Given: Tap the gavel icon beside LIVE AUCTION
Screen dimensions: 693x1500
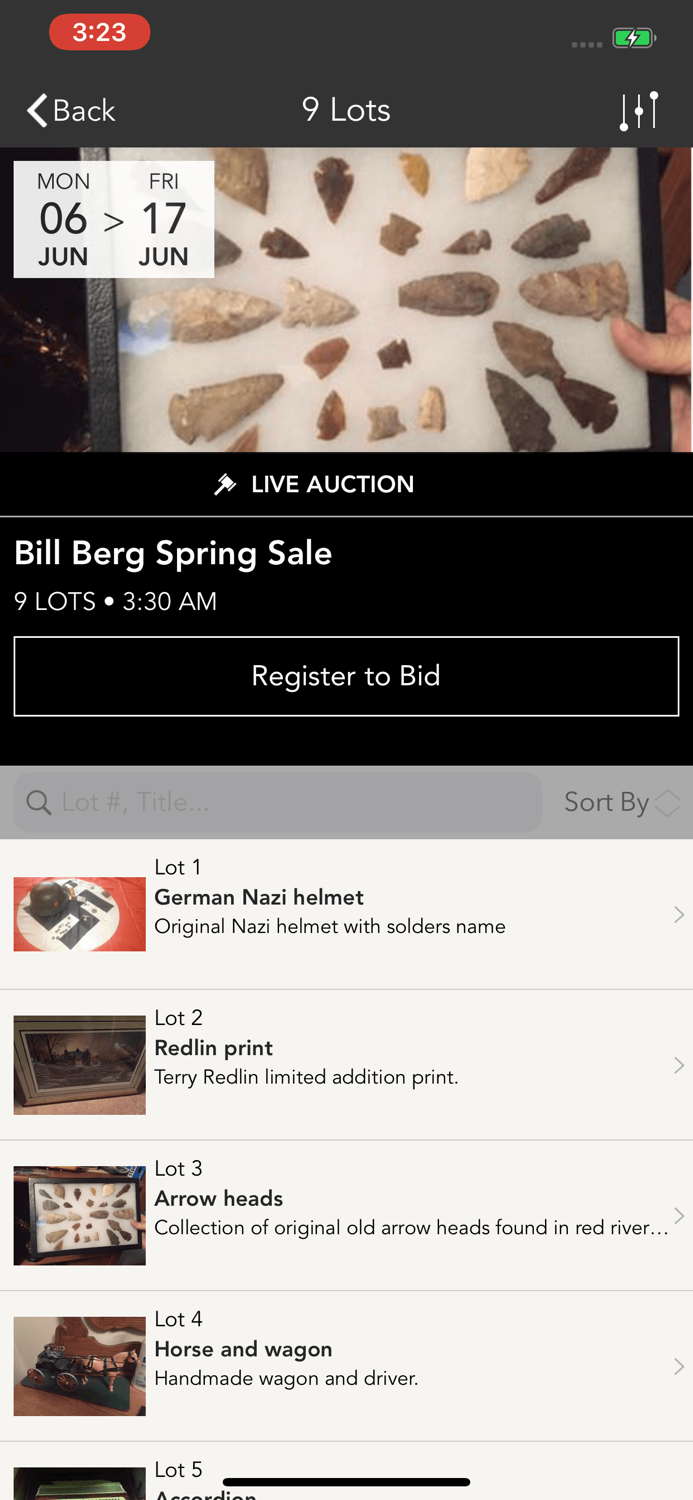Looking at the screenshot, I should tap(227, 483).
